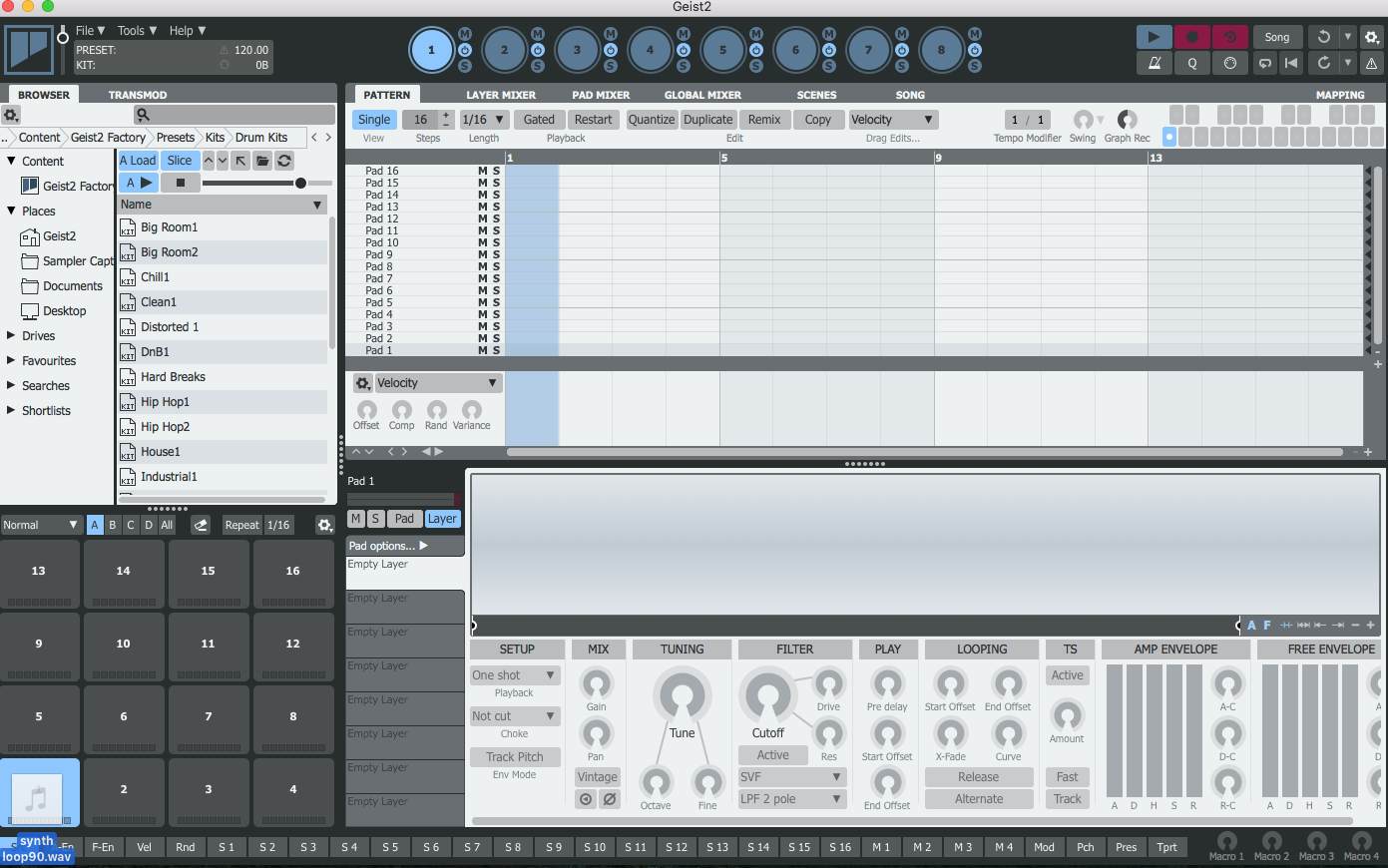Switch to the LAYER MIXER tab

coord(501,95)
